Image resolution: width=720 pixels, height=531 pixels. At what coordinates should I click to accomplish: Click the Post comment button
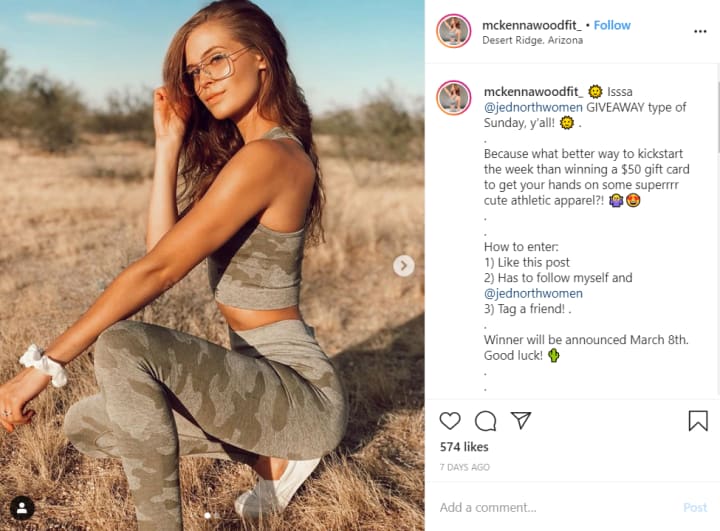pyautogui.click(x=695, y=507)
